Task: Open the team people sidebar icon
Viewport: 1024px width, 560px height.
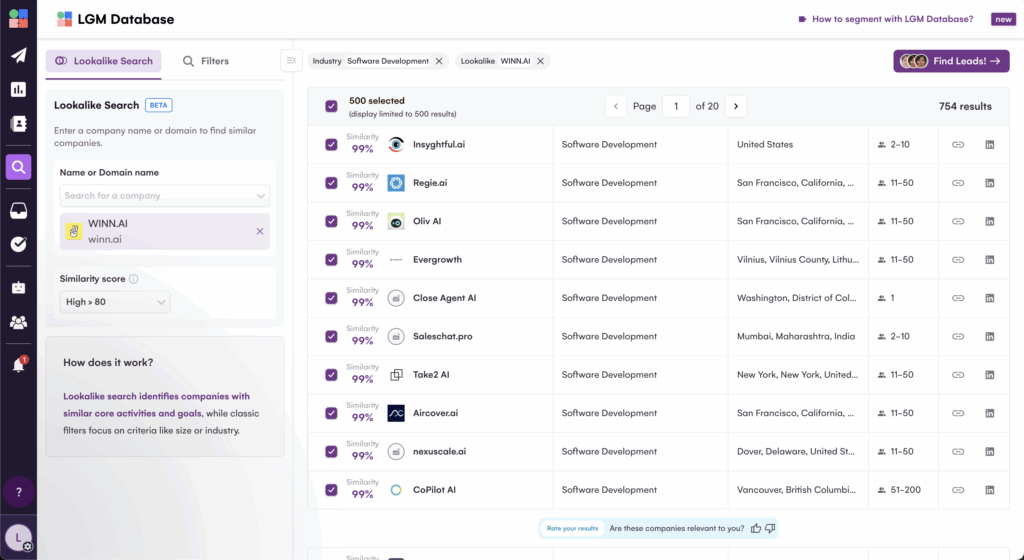Action: [x=18, y=322]
